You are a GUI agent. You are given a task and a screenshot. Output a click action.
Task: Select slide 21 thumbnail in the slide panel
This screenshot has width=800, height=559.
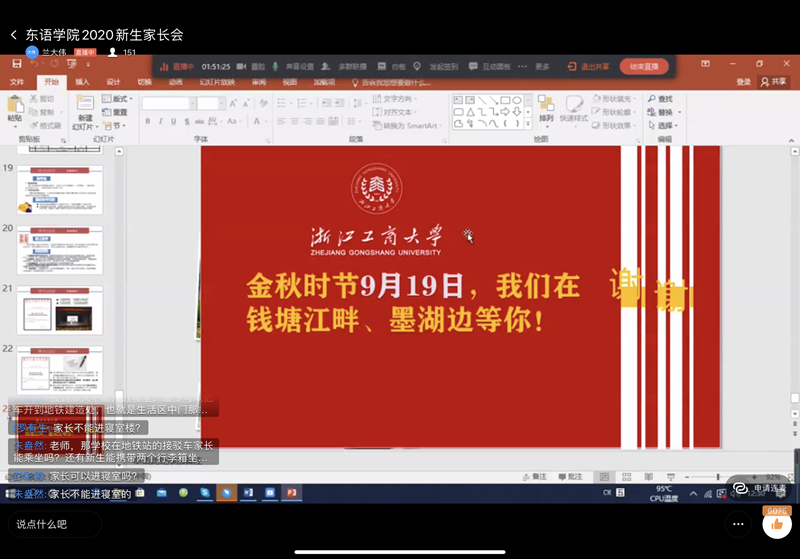(59, 310)
